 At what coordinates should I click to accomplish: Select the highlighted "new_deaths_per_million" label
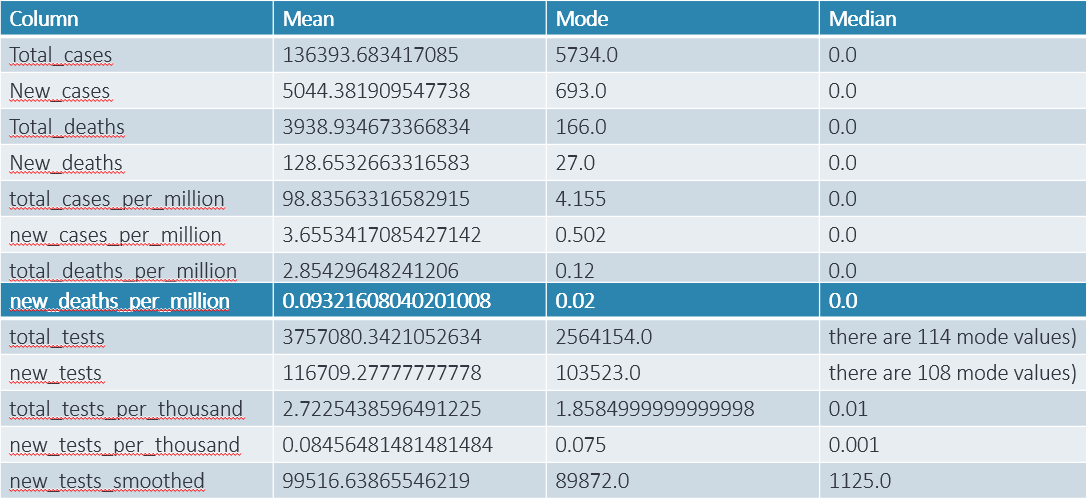click(119, 301)
